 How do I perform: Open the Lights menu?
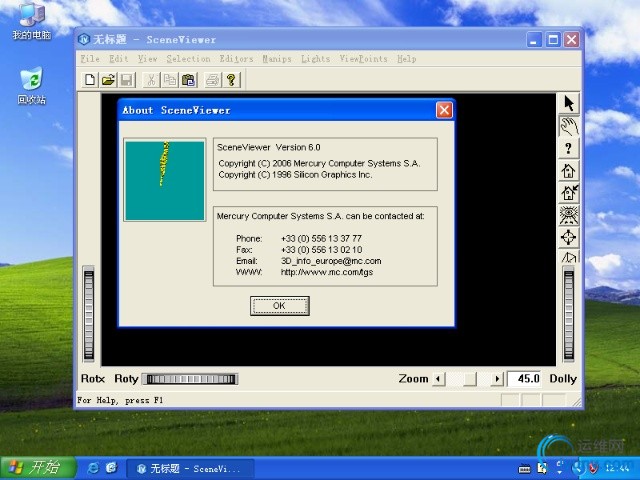click(316, 59)
